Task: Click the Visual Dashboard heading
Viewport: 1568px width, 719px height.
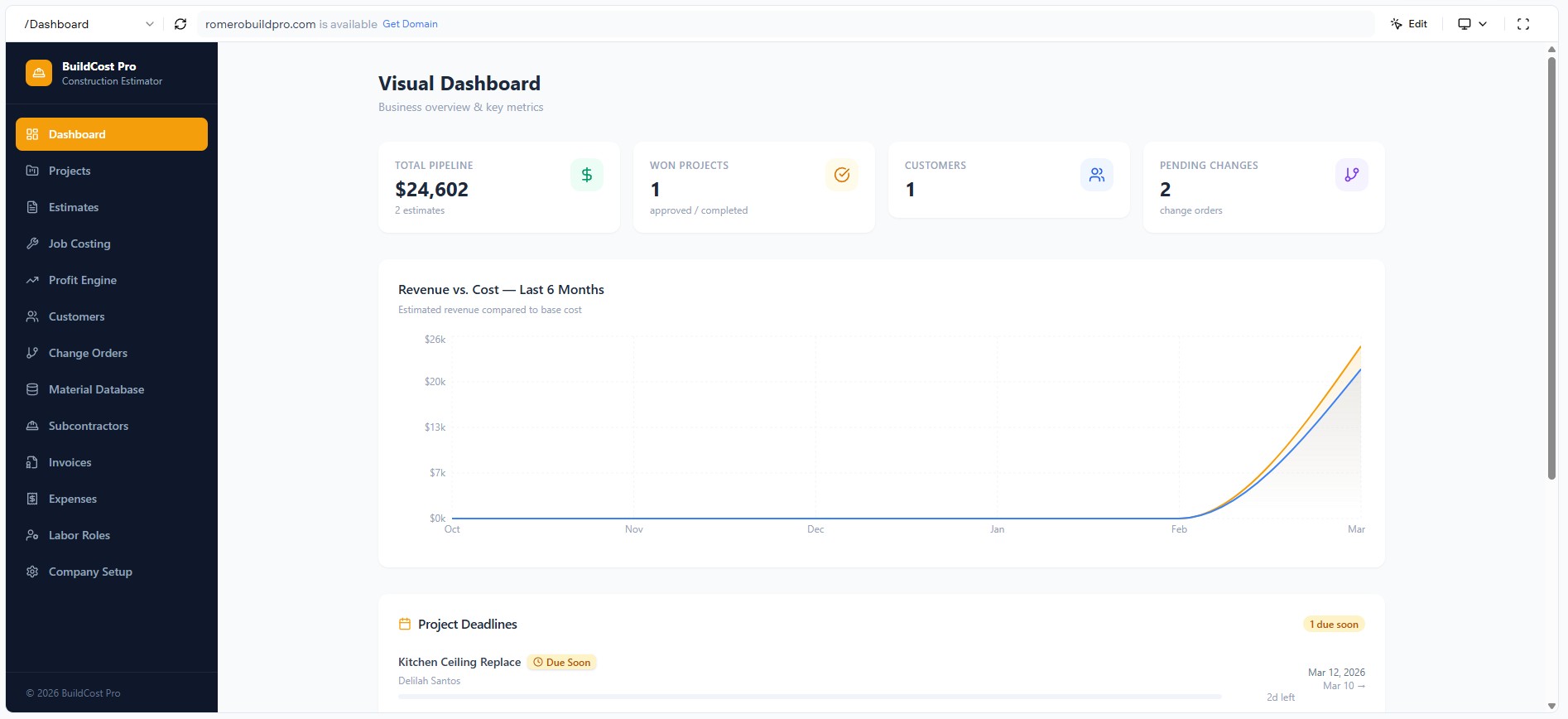Action: tap(459, 84)
